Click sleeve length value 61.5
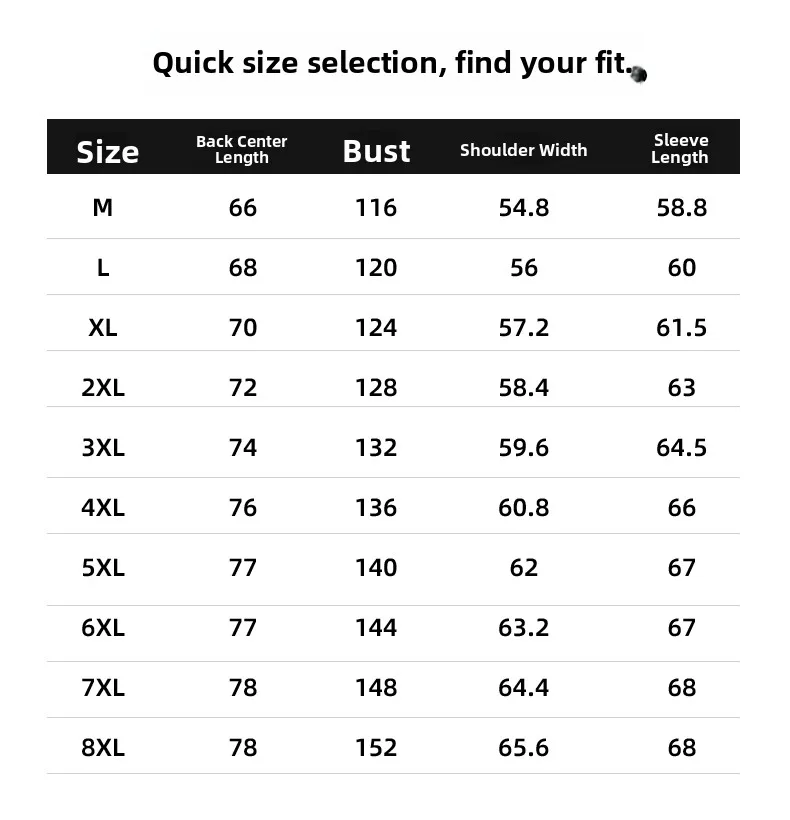 pos(681,328)
